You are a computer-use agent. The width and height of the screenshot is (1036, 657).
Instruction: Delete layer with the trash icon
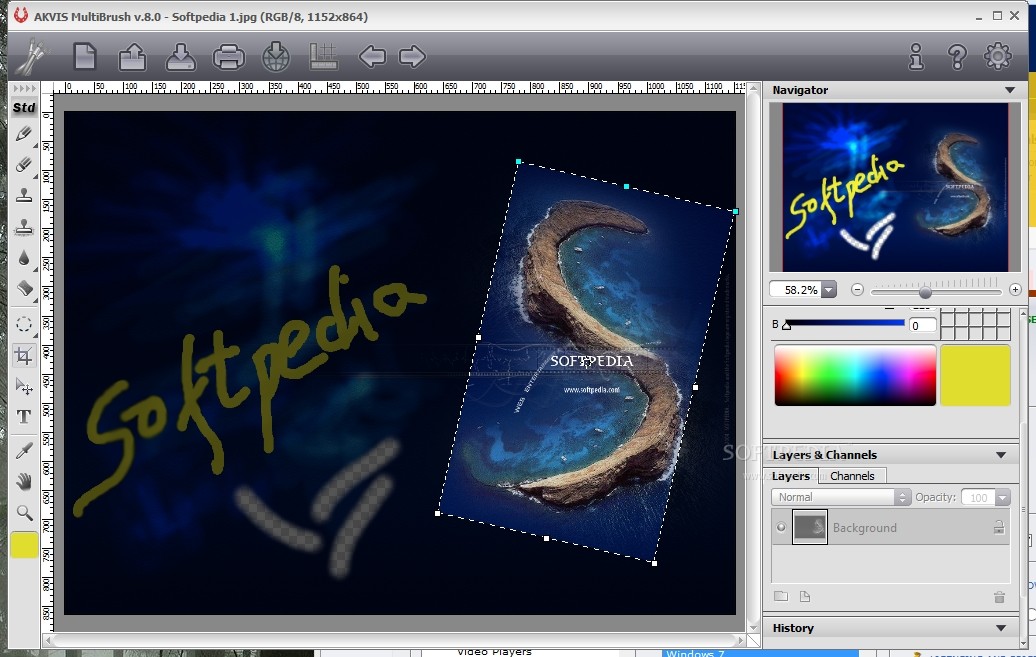(999, 597)
